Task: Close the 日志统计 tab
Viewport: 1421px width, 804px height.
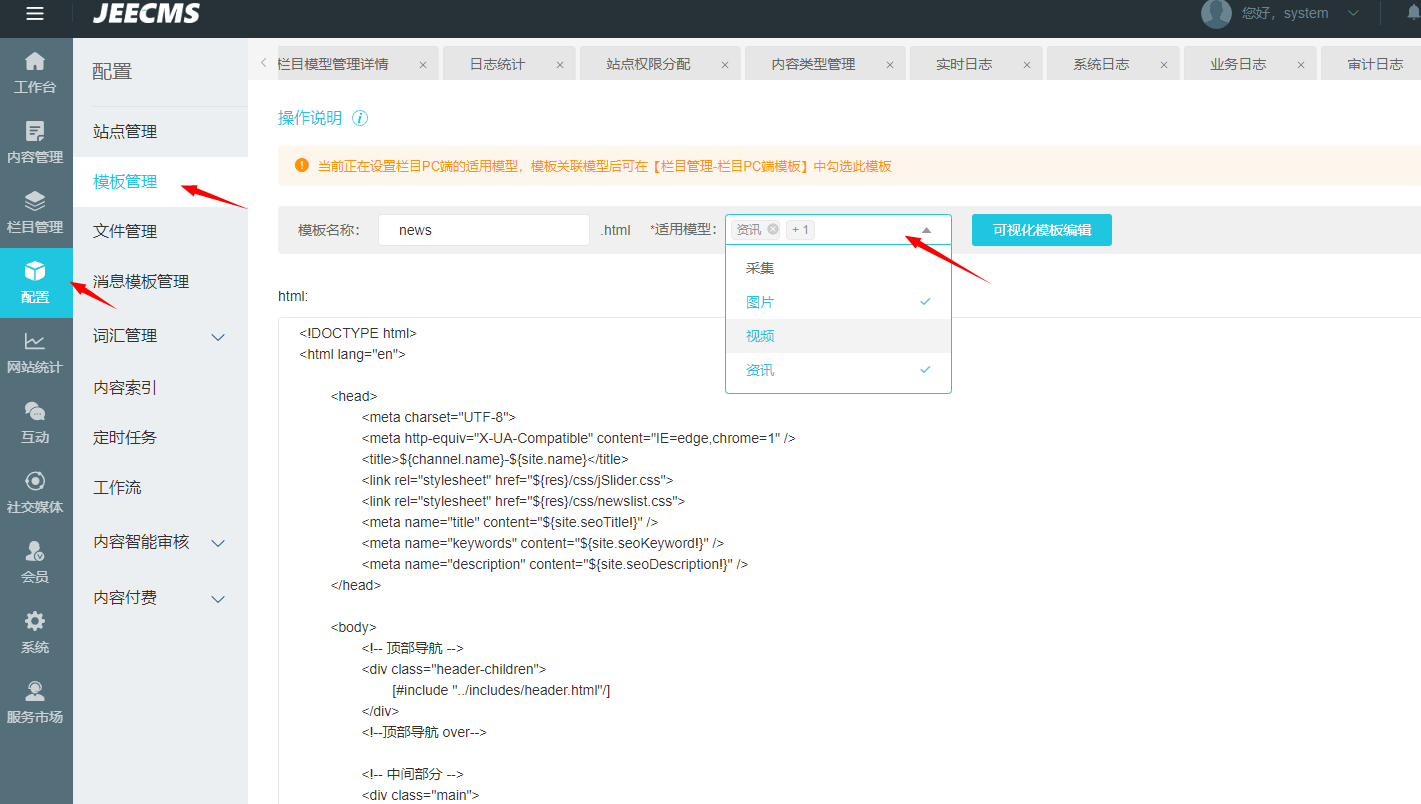Action: [560, 65]
